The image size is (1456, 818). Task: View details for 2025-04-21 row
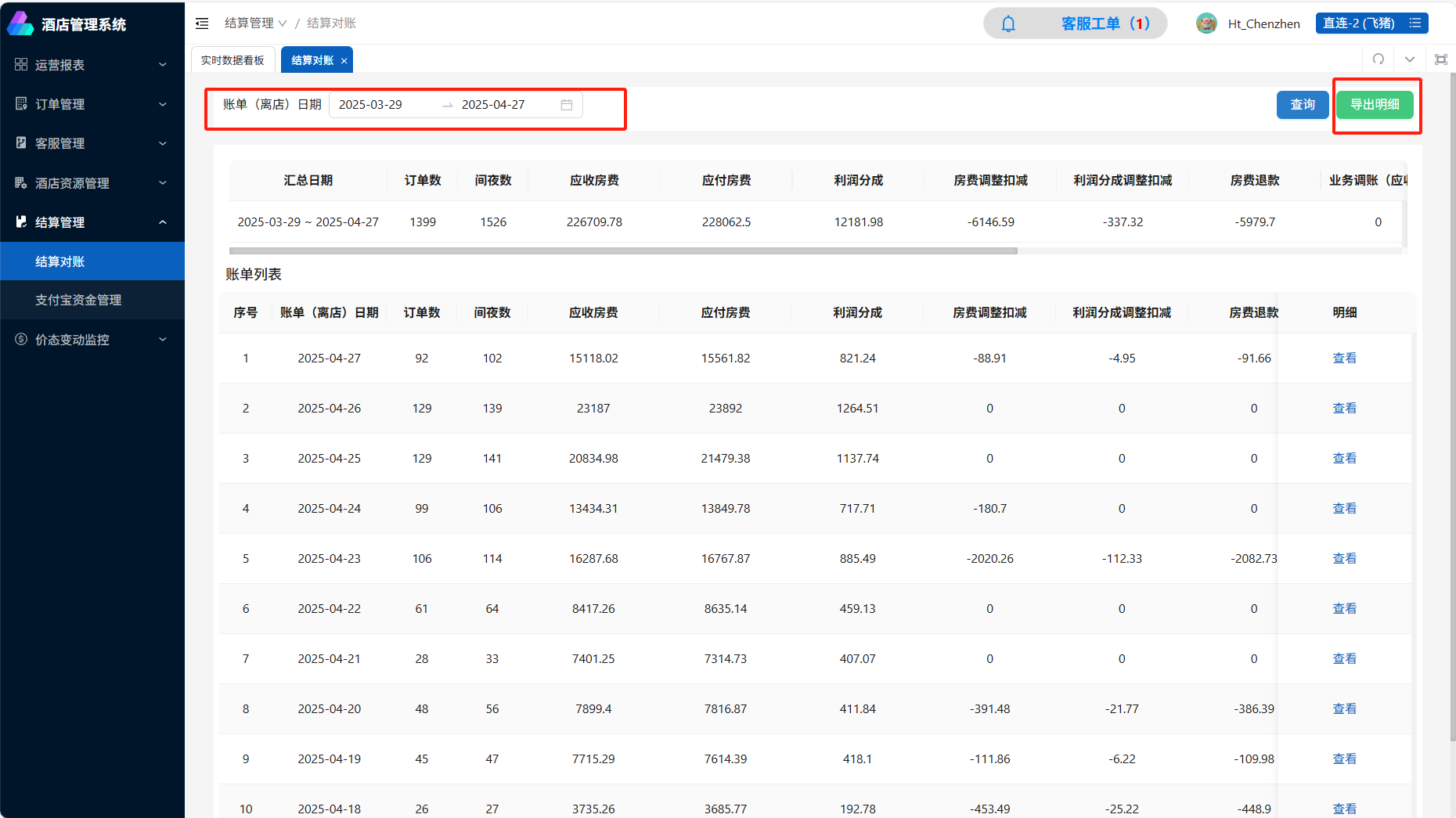(1344, 659)
